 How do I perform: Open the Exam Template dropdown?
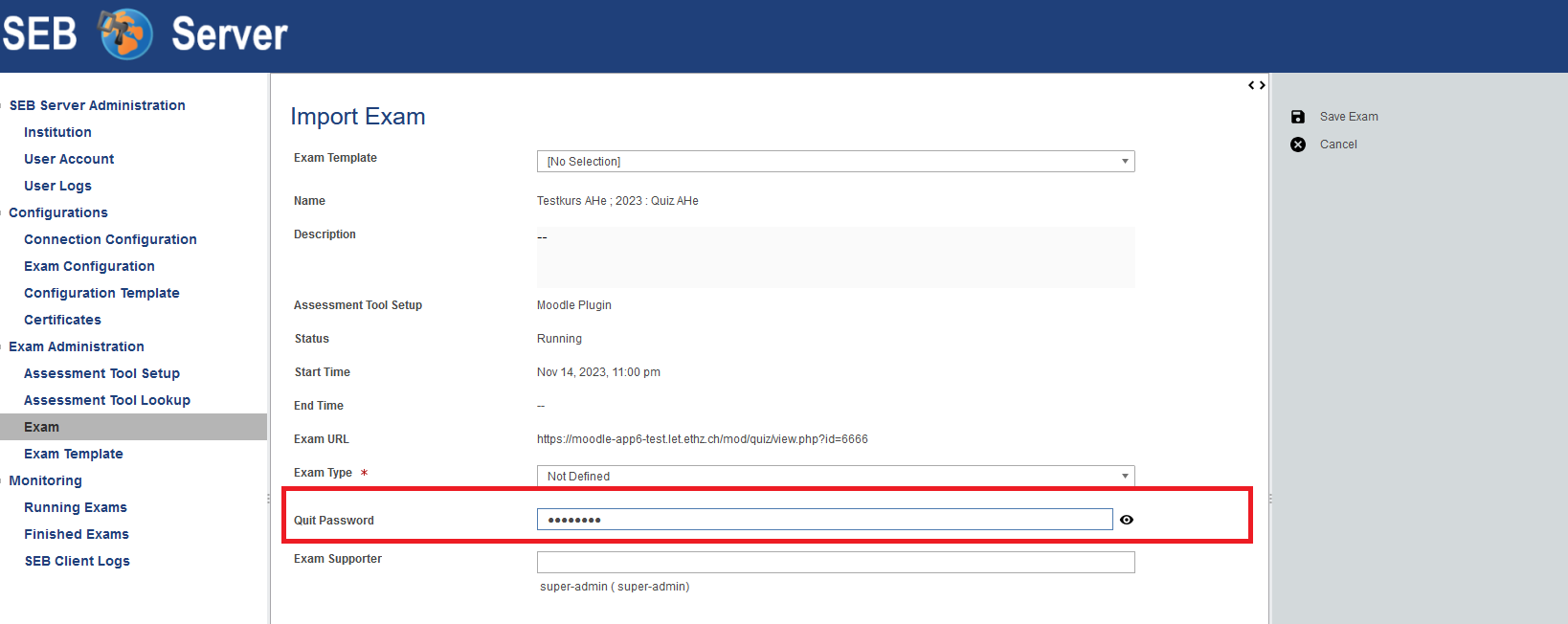(835, 162)
